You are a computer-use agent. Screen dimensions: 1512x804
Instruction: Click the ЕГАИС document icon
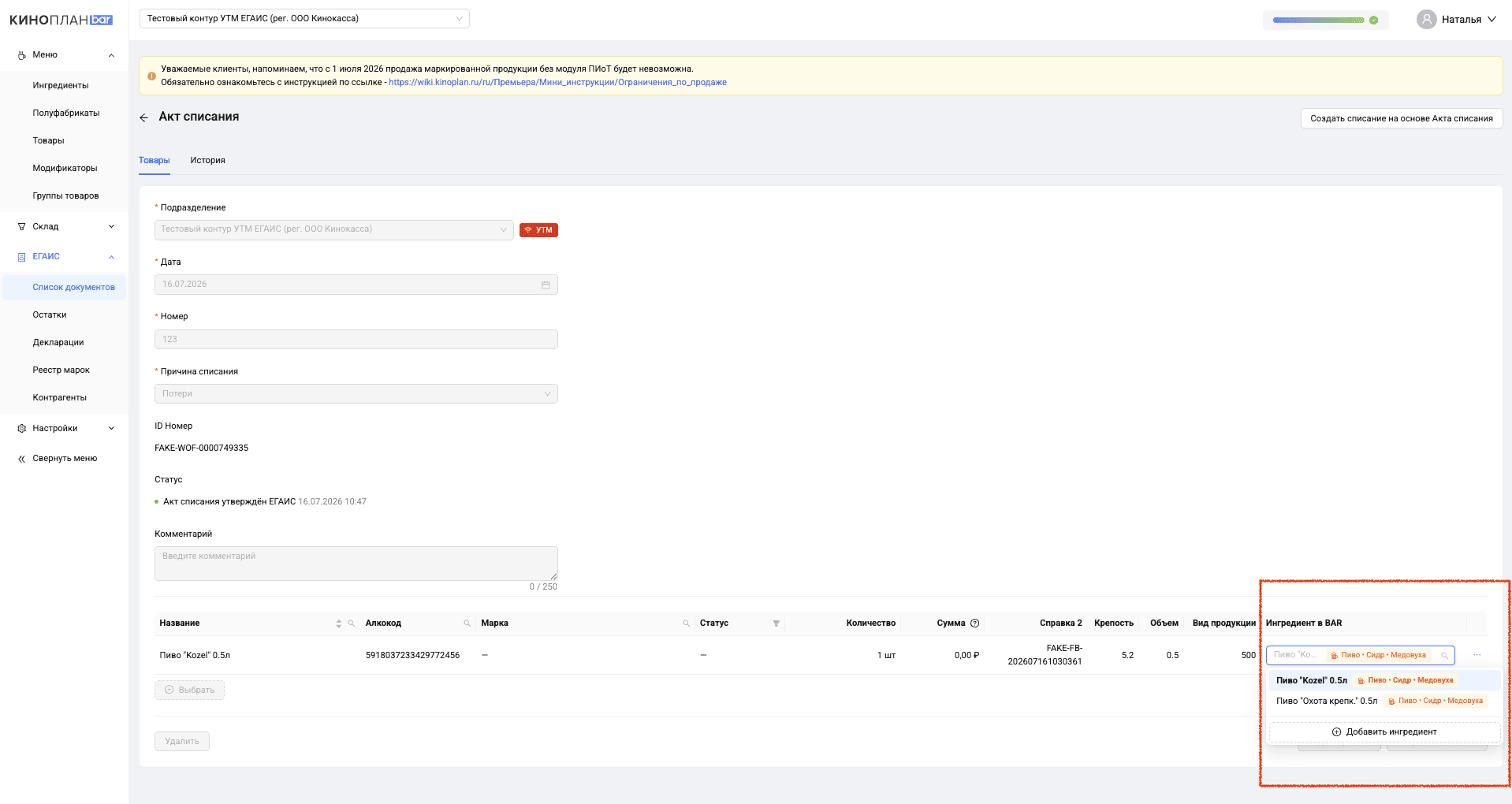(x=21, y=257)
